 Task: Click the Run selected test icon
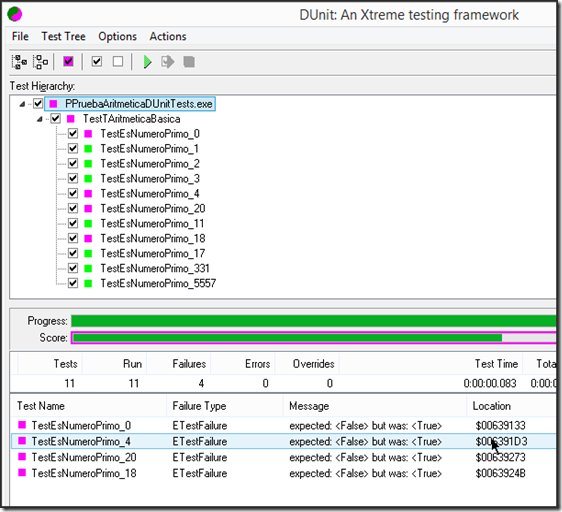(x=167, y=62)
